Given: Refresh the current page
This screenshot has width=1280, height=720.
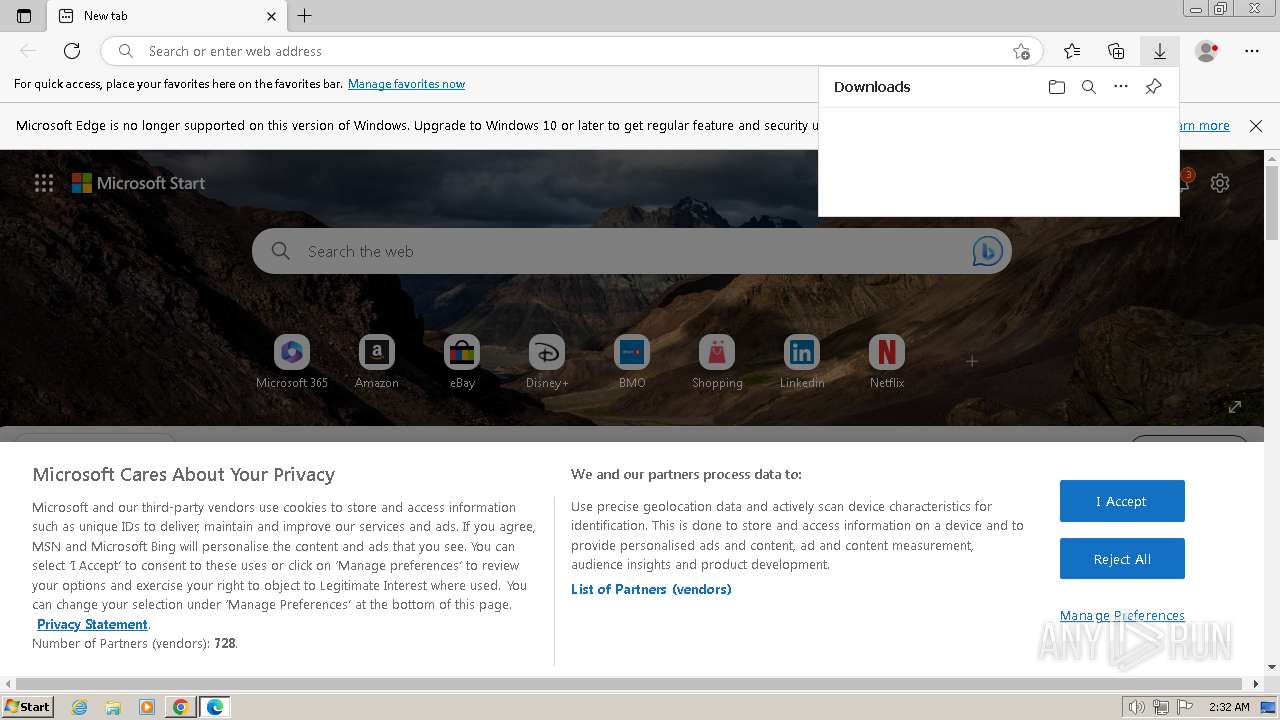Looking at the screenshot, I should point(72,51).
